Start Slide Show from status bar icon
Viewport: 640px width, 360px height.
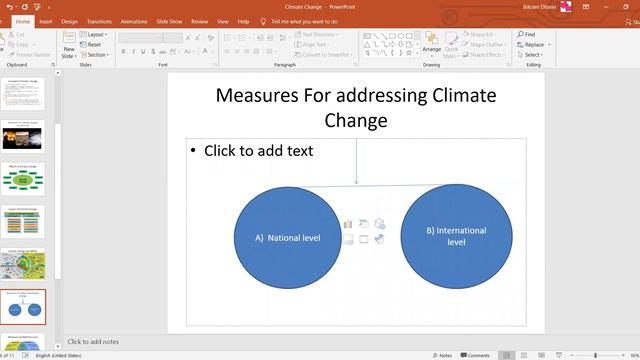(559, 356)
